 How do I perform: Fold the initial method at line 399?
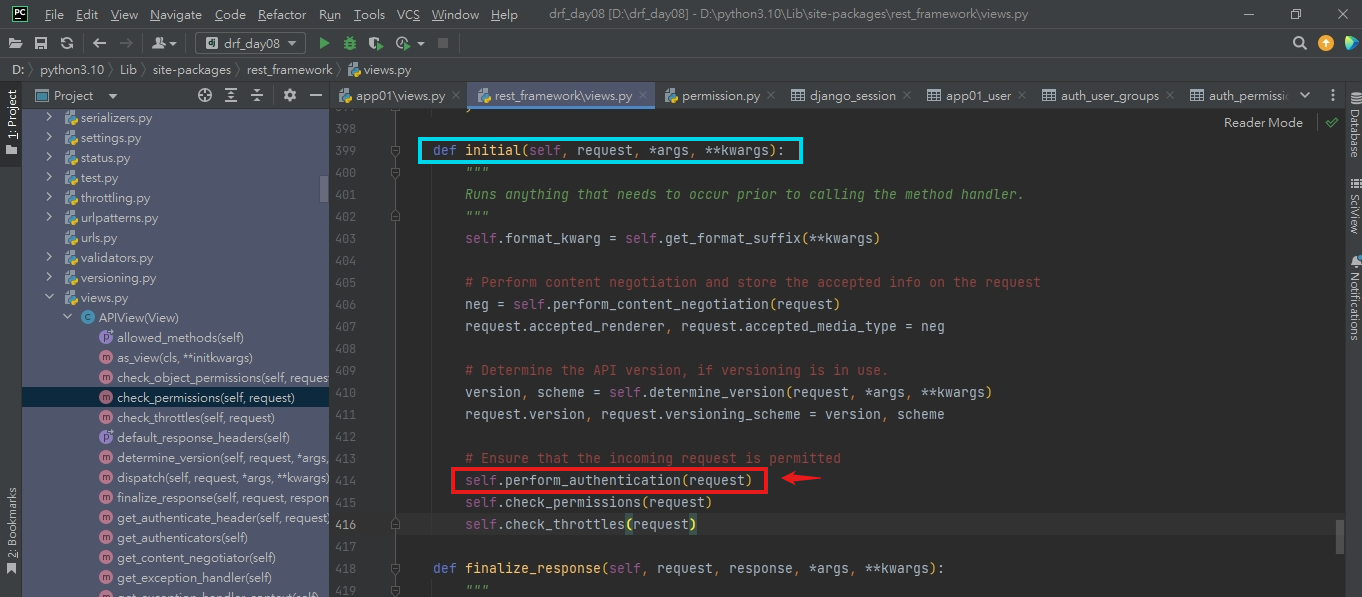tap(396, 150)
